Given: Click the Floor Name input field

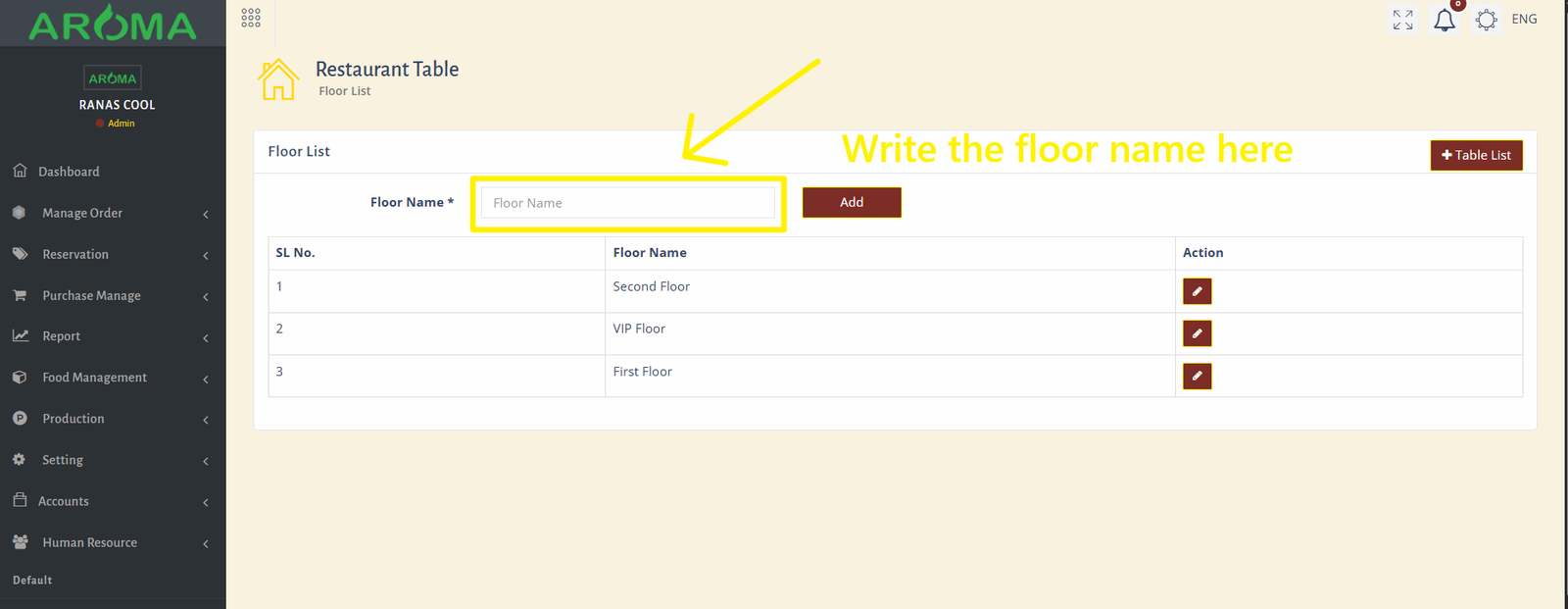Looking at the screenshot, I should [x=627, y=203].
